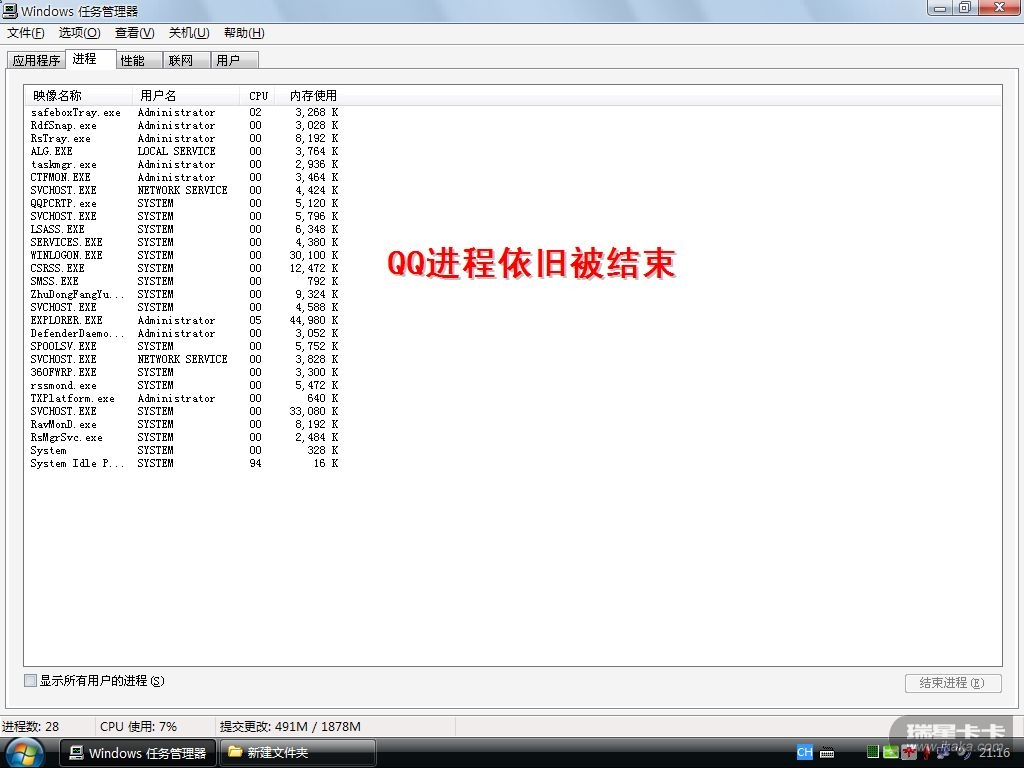Sort by the CPU column header

pyautogui.click(x=258, y=95)
